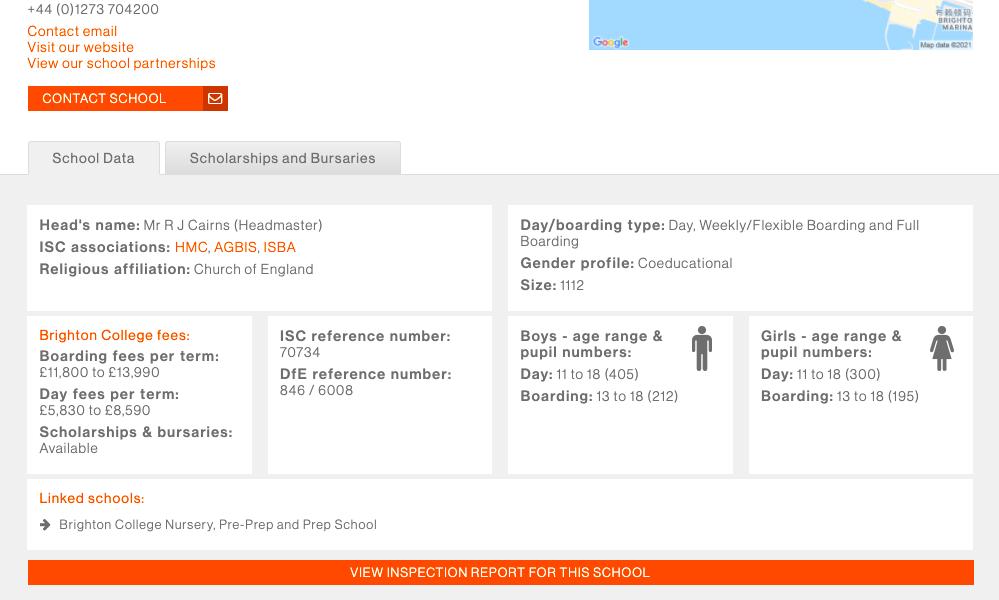999x600 pixels.
Task: Click the CONTACT SCHOOL button
Action: point(127,99)
